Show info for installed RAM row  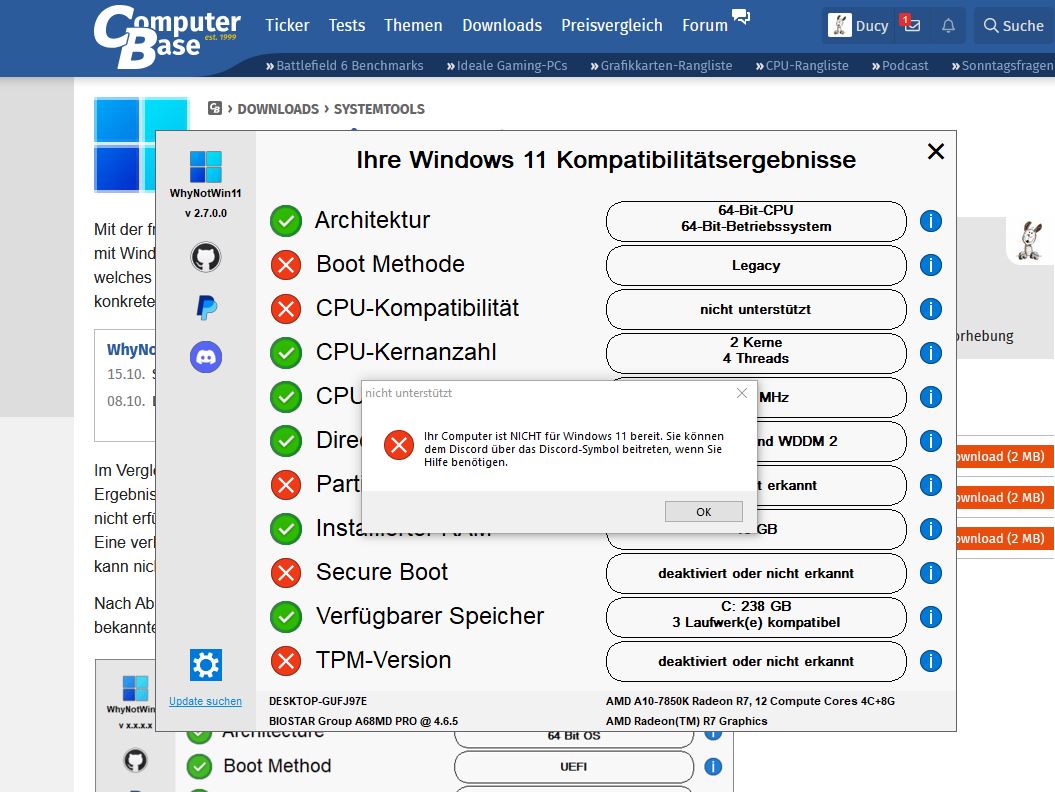point(931,529)
